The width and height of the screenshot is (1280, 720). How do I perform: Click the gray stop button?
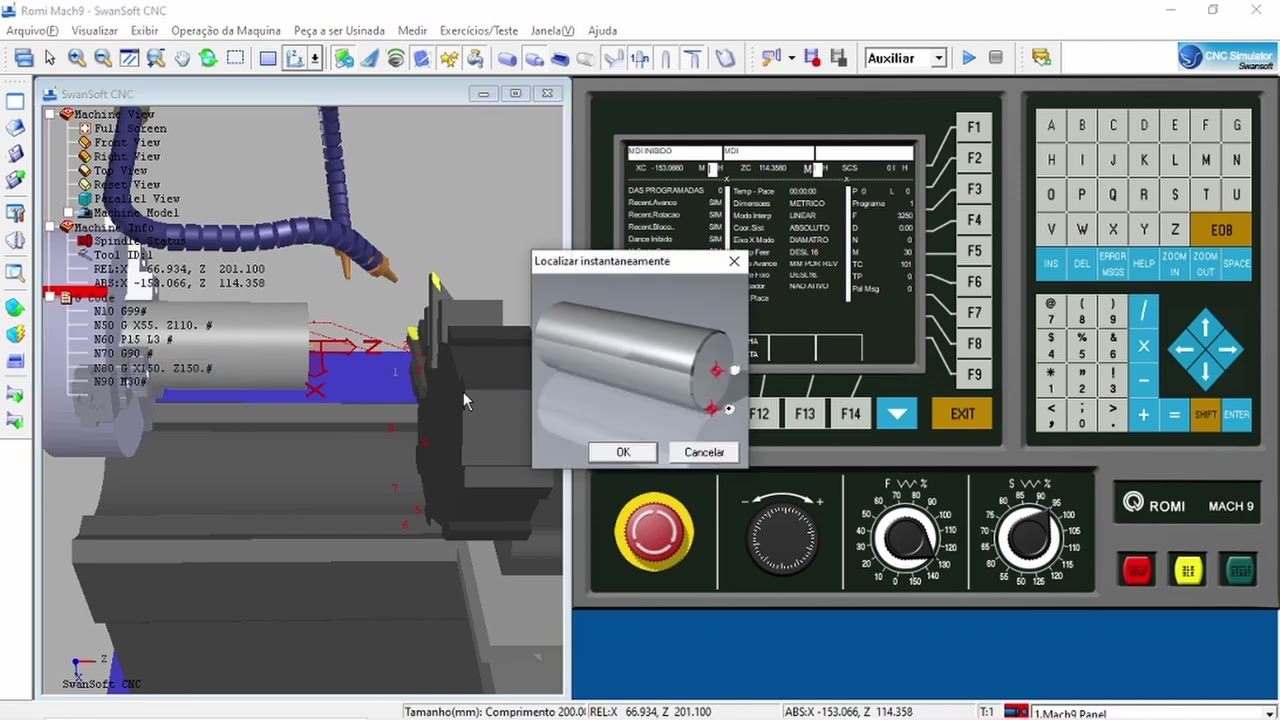tap(995, 58)
